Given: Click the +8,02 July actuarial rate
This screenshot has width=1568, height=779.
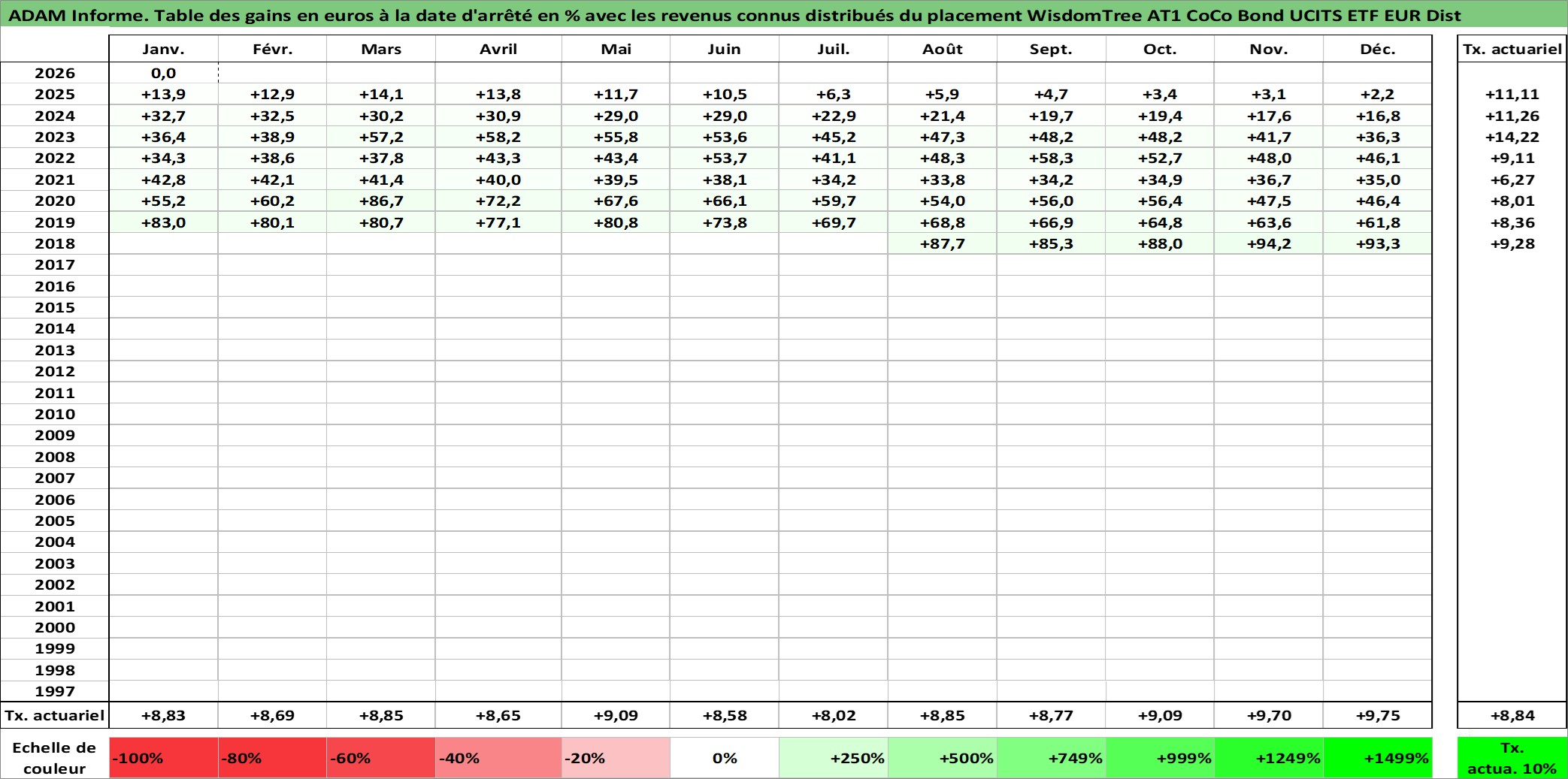Looking at the screenshot, I should point(834,715).
